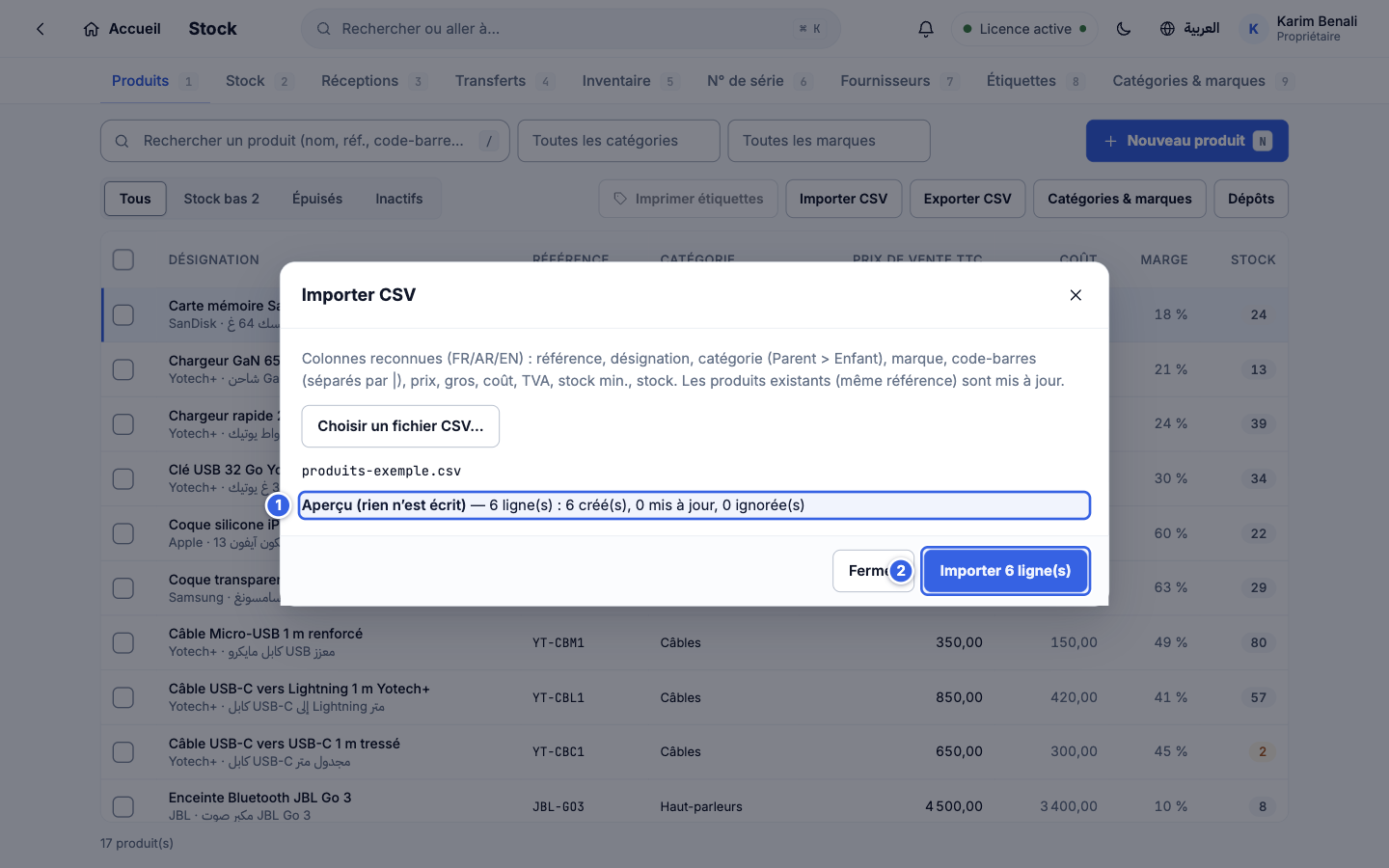The image size is (1389, 868).
Task: Tick the Câble USB-C vers Lightning checkbox
Action: [123, 697]
